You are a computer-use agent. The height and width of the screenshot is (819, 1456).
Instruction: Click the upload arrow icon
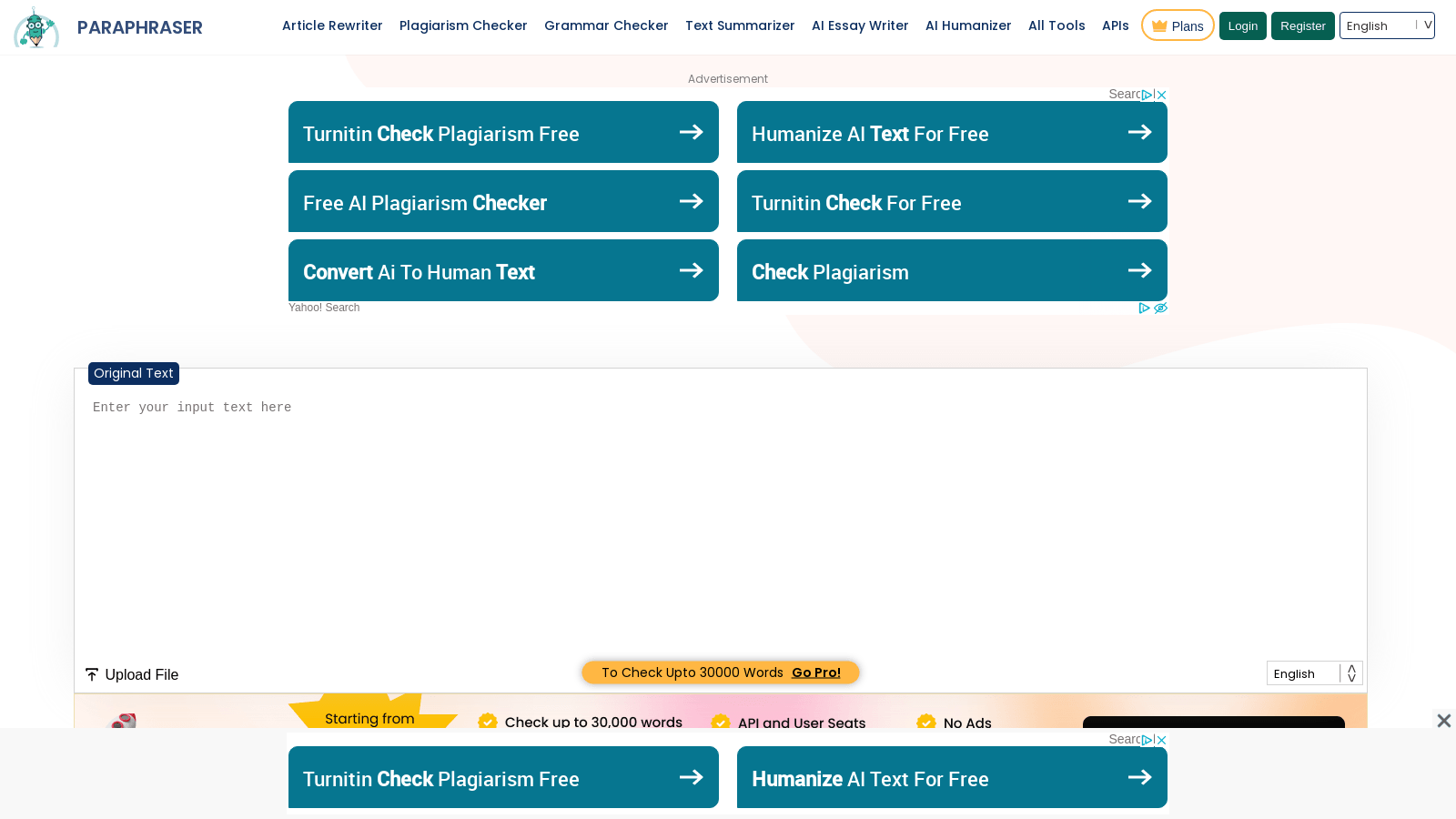92,674
